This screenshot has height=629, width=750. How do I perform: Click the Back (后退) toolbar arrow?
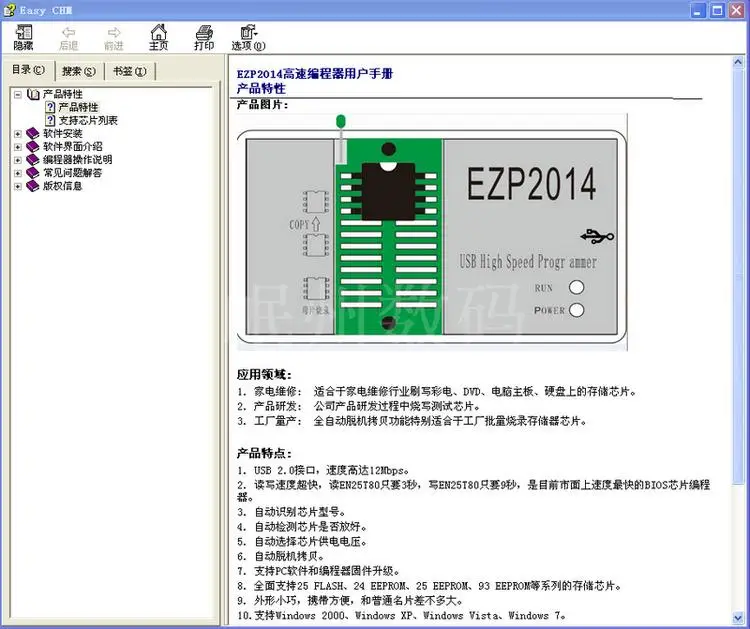pyautogui.click(x=68, y=38)
